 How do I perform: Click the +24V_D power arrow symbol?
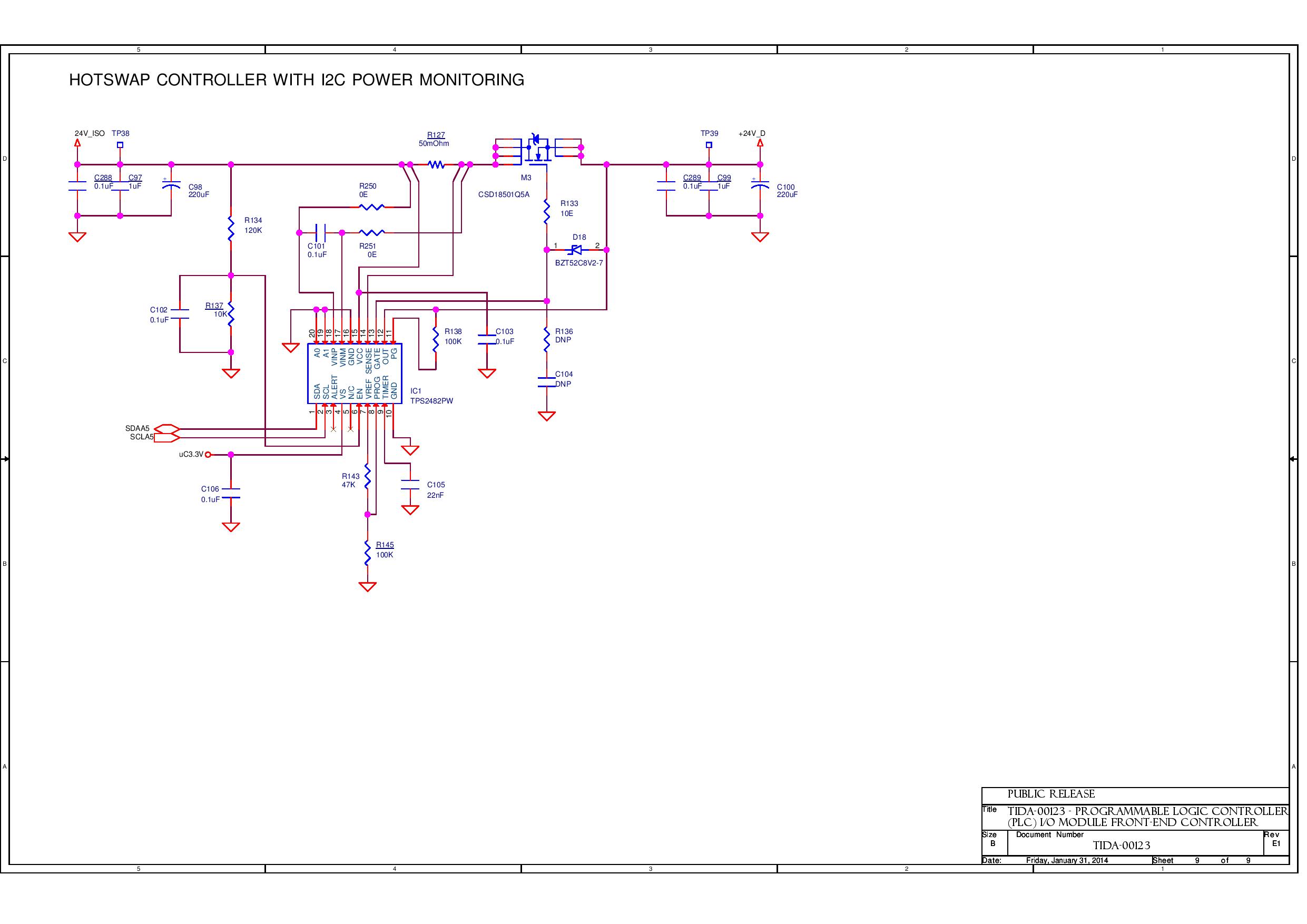pos(760,143)
